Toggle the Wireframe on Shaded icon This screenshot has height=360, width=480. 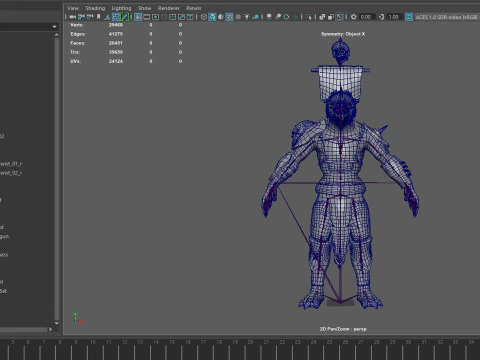229,17
